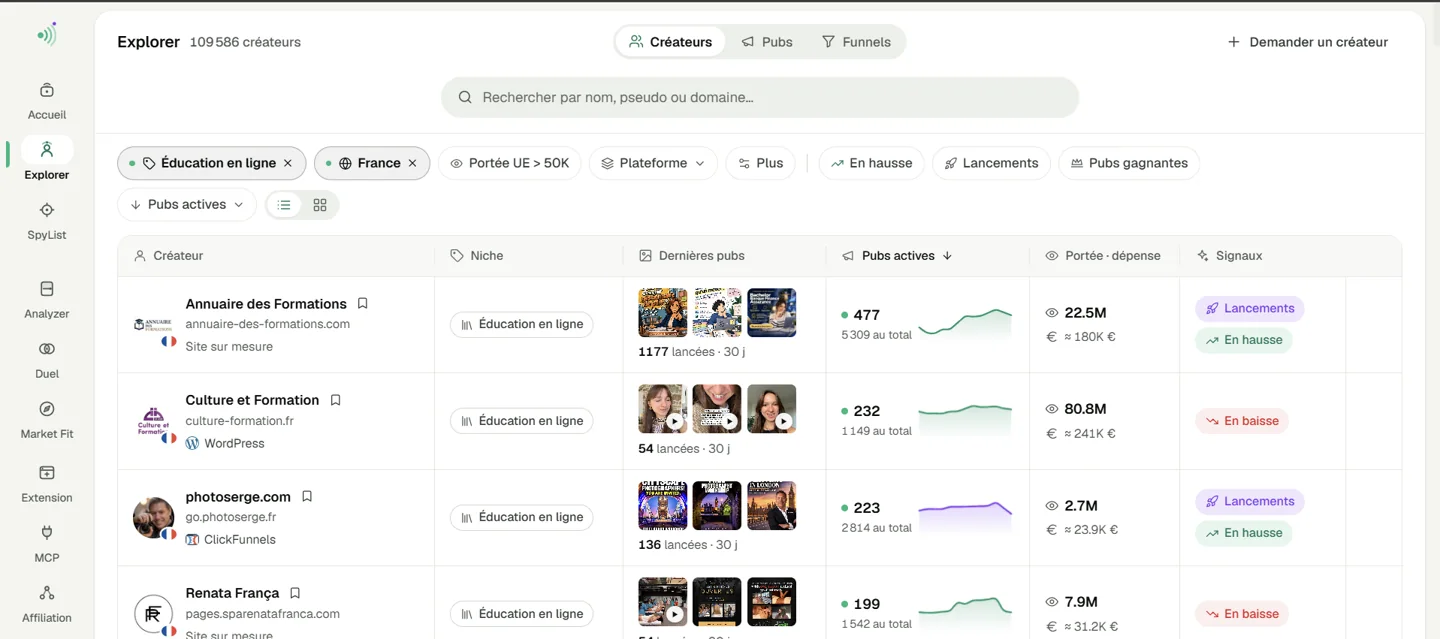1440x639 pixels.
Task: Open first ad thumbnail of Renata França
Action: 663,602
